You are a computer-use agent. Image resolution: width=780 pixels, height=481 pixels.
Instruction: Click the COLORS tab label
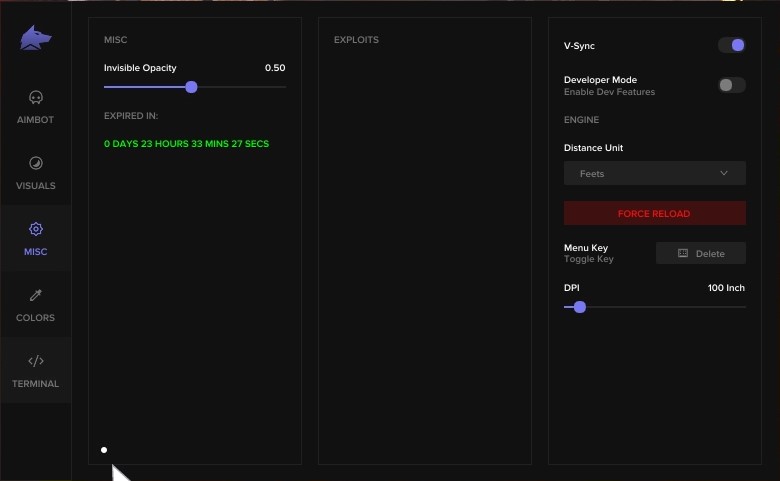point(36,318)
